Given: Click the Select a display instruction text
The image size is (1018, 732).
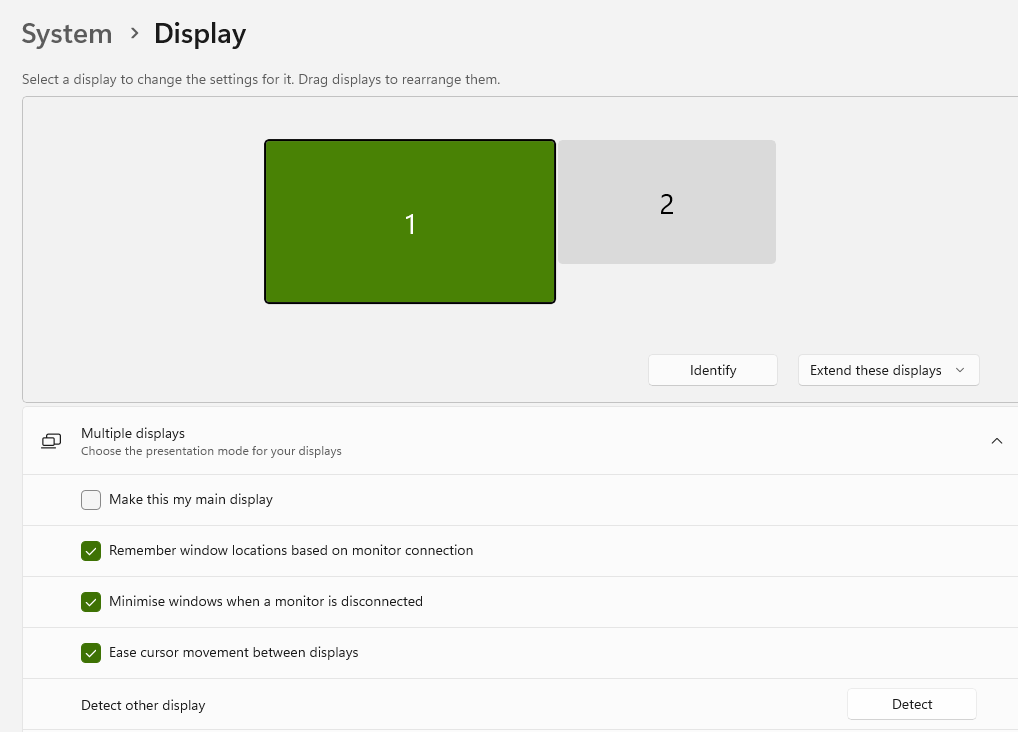Looking at the screenshot, I should coord(261,80).
